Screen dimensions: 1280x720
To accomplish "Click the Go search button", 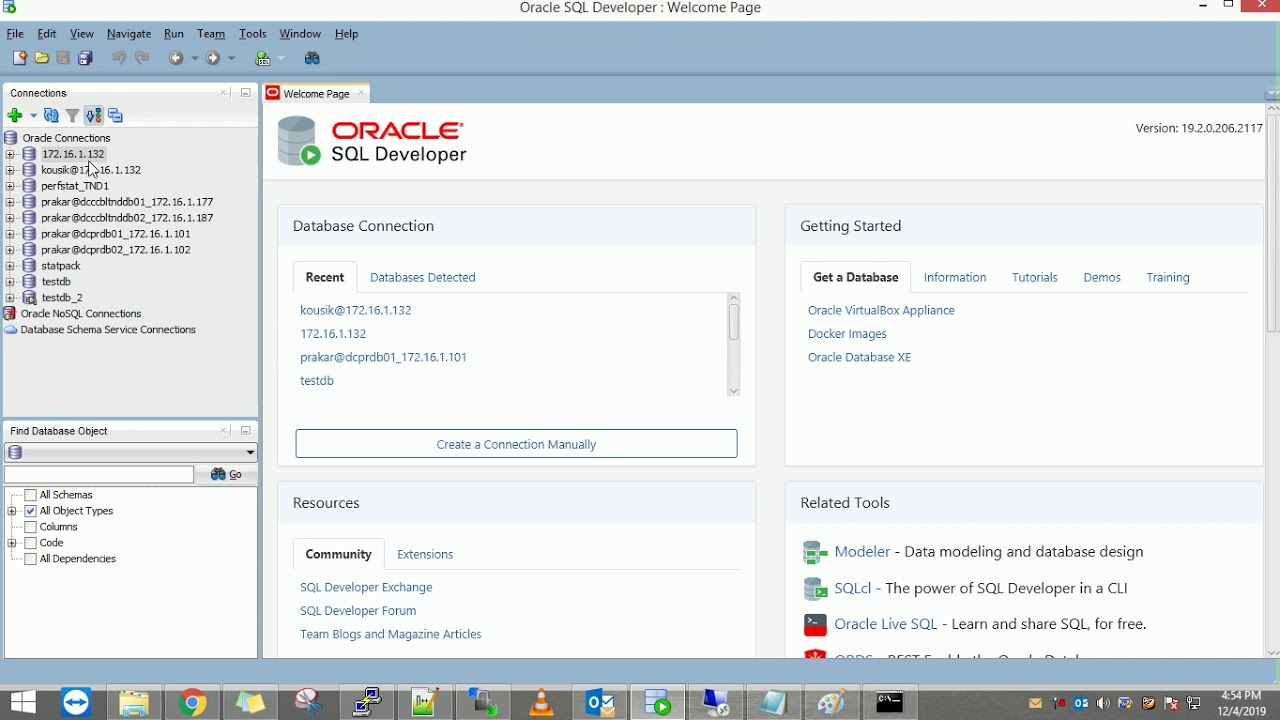I will (x=227, y=475).
